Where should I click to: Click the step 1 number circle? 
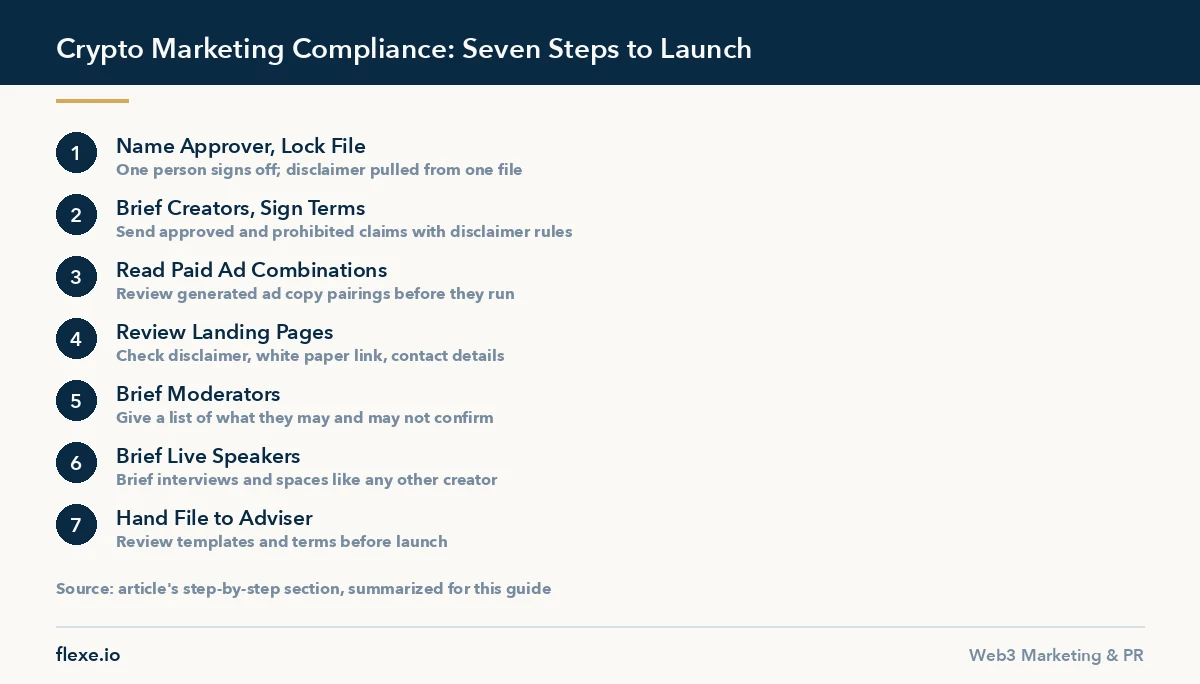click(x=76, y=153)
